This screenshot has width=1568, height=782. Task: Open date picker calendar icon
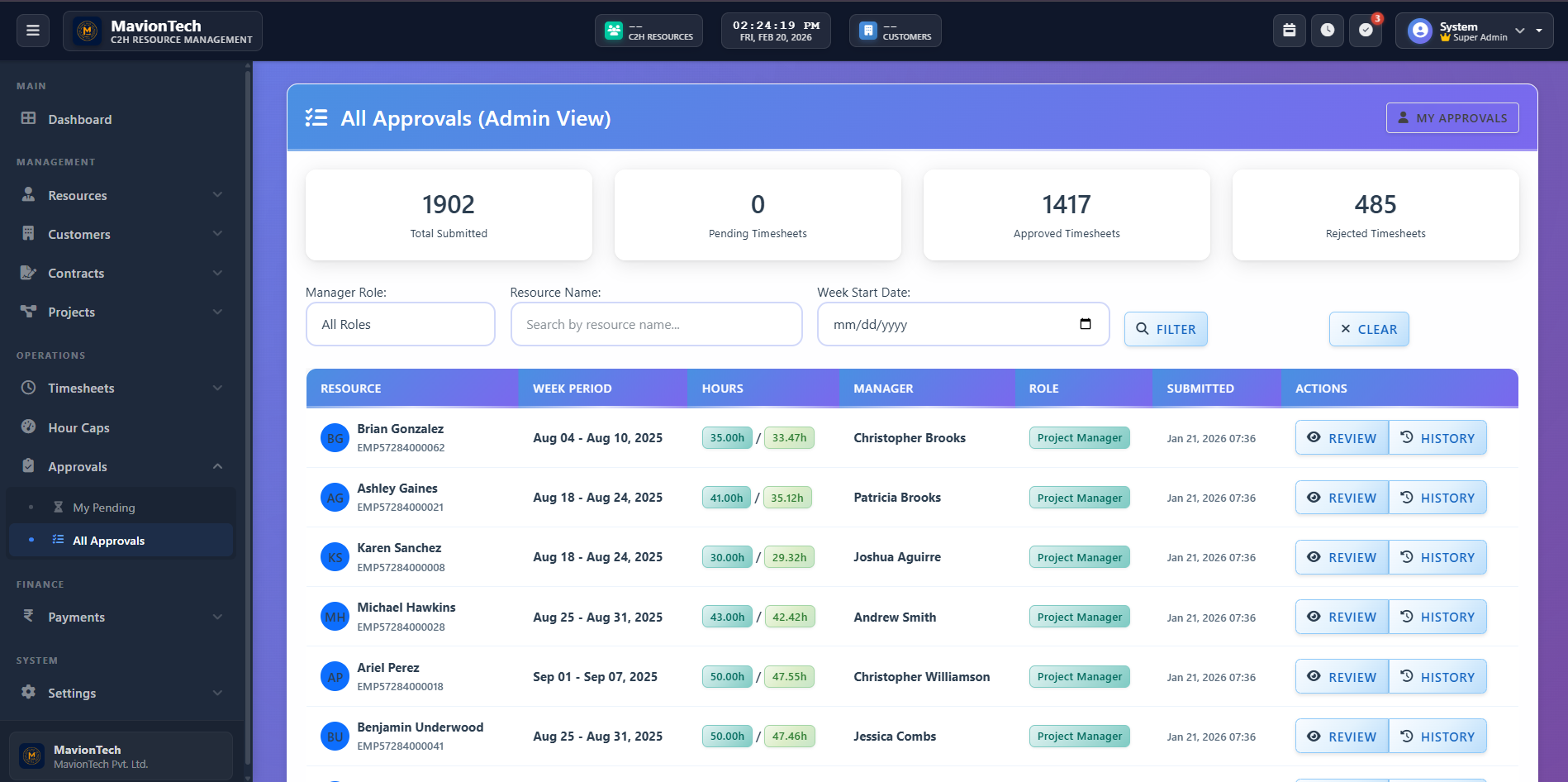[x=1086, y=324]
